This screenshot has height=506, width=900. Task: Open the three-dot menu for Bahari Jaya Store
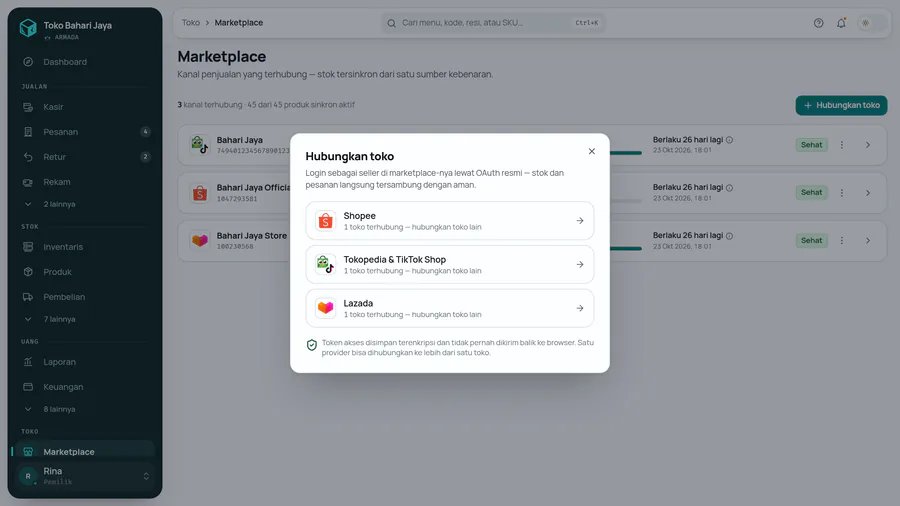click(x=842, y=241)
